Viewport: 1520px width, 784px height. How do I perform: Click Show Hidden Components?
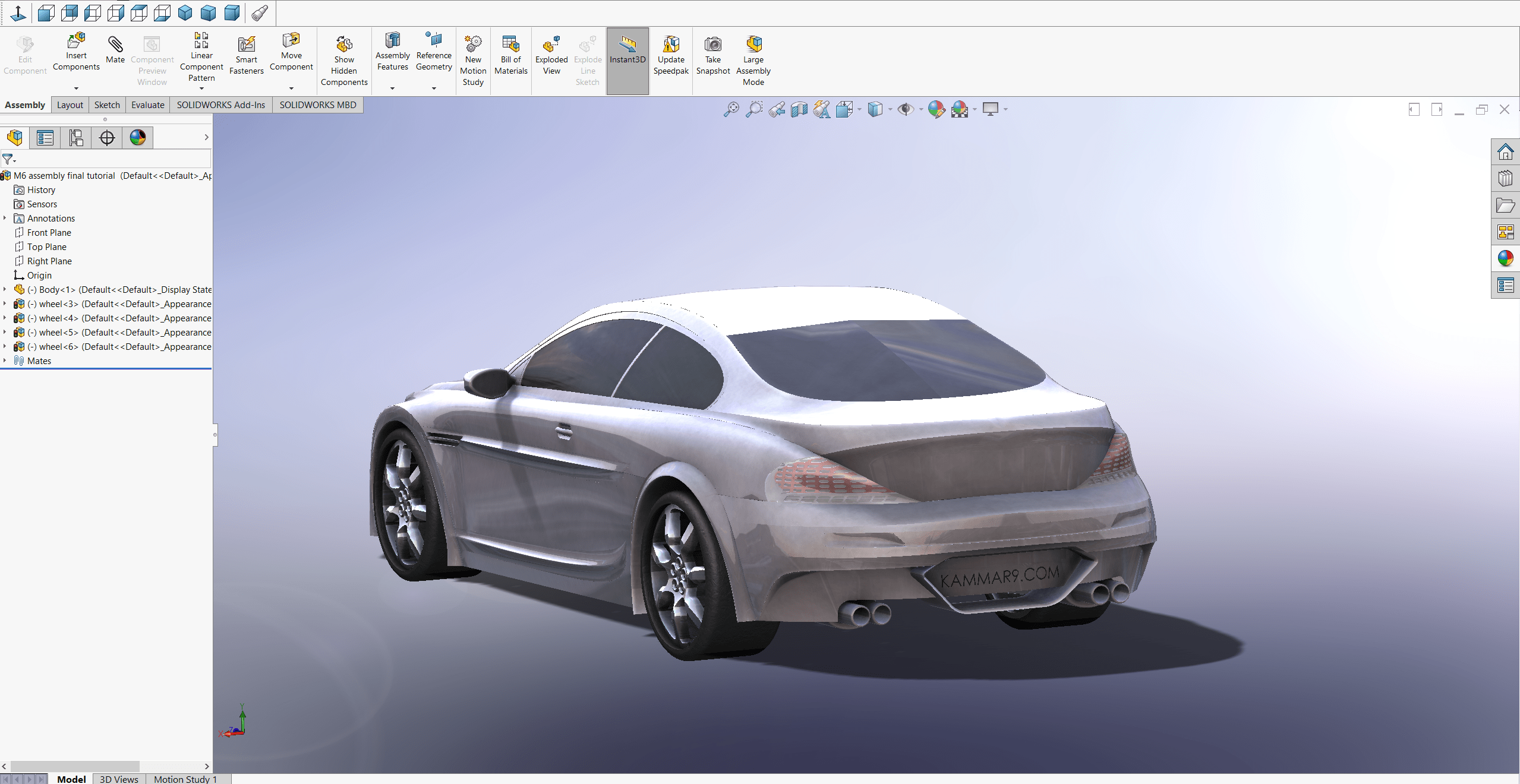(344, 61)
